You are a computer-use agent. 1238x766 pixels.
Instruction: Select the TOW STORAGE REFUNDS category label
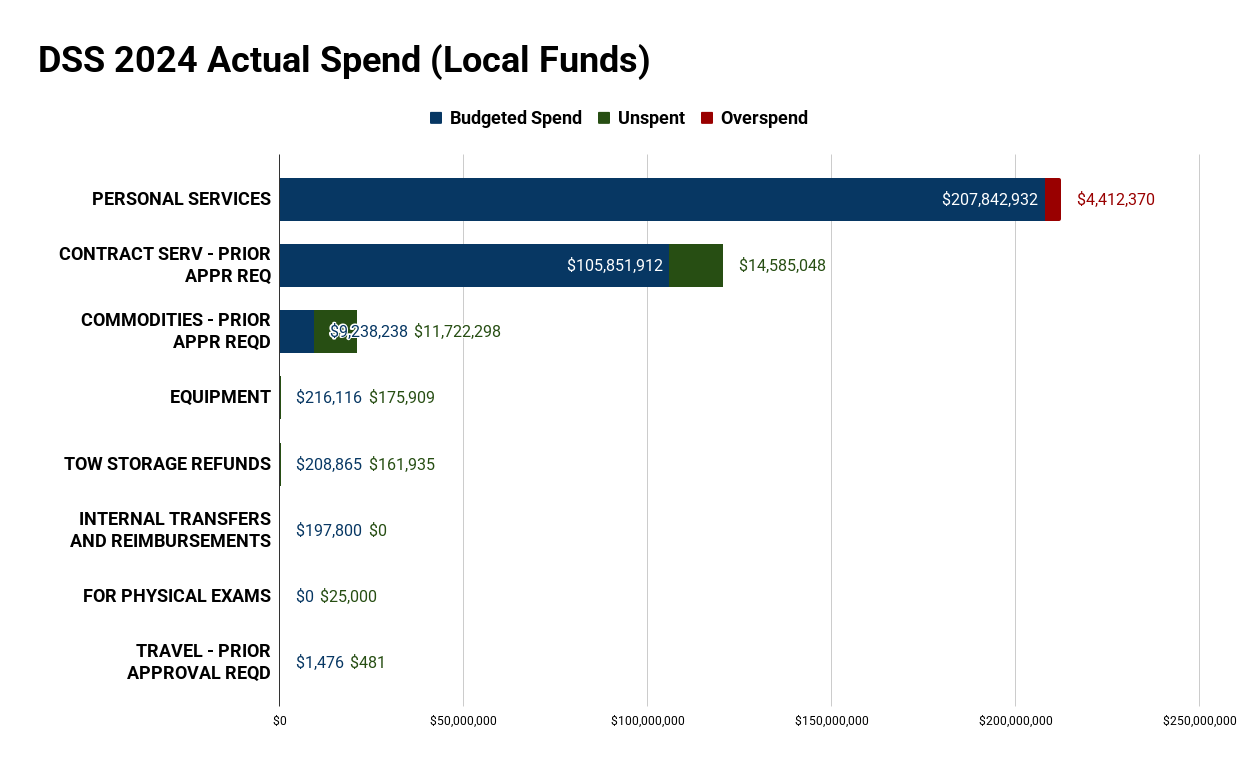[x=167, y=464]
